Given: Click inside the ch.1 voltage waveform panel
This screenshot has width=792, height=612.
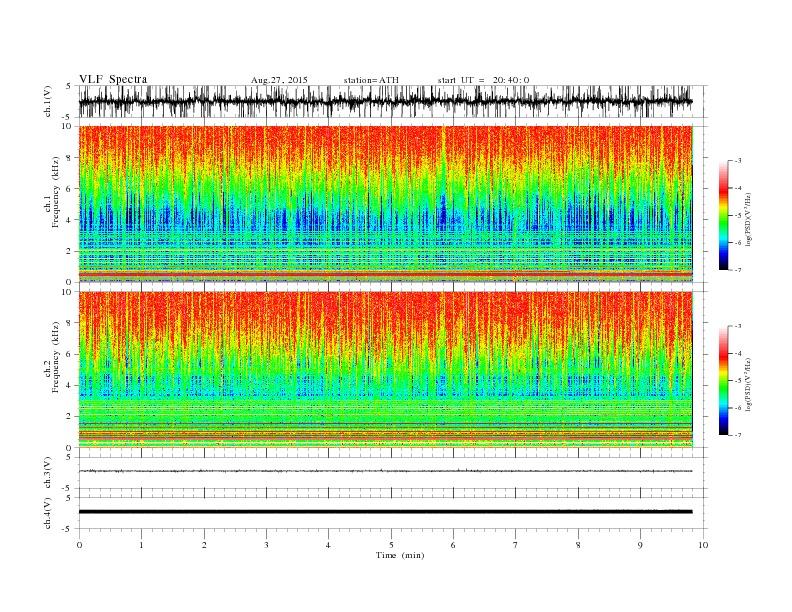Looking at the screenshot, I should (x=393, y=101).
